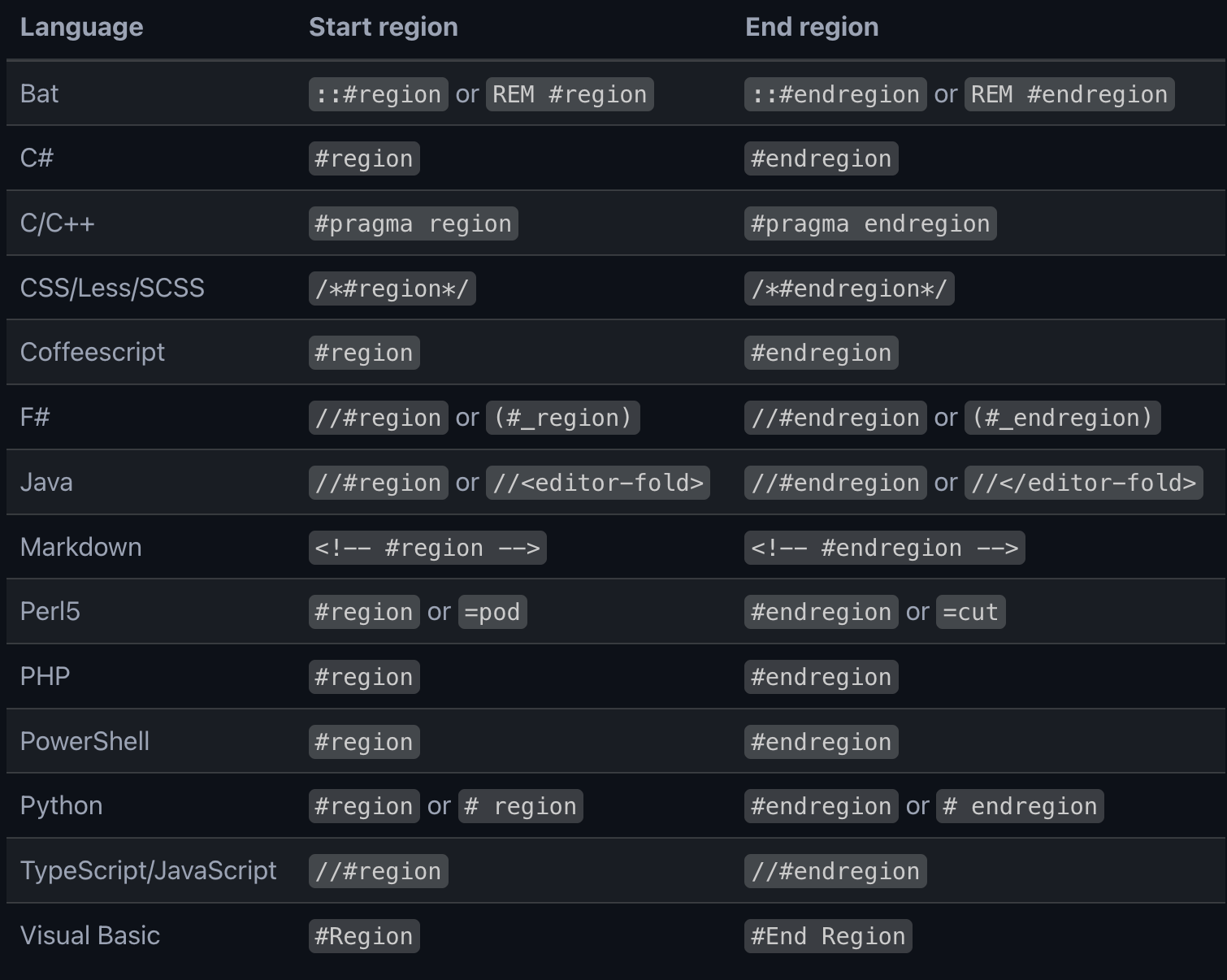Image resolution: width=1227 pixels, height=980 pixels.
Task: Click the =pod code snippet
Action: (492, 612)
